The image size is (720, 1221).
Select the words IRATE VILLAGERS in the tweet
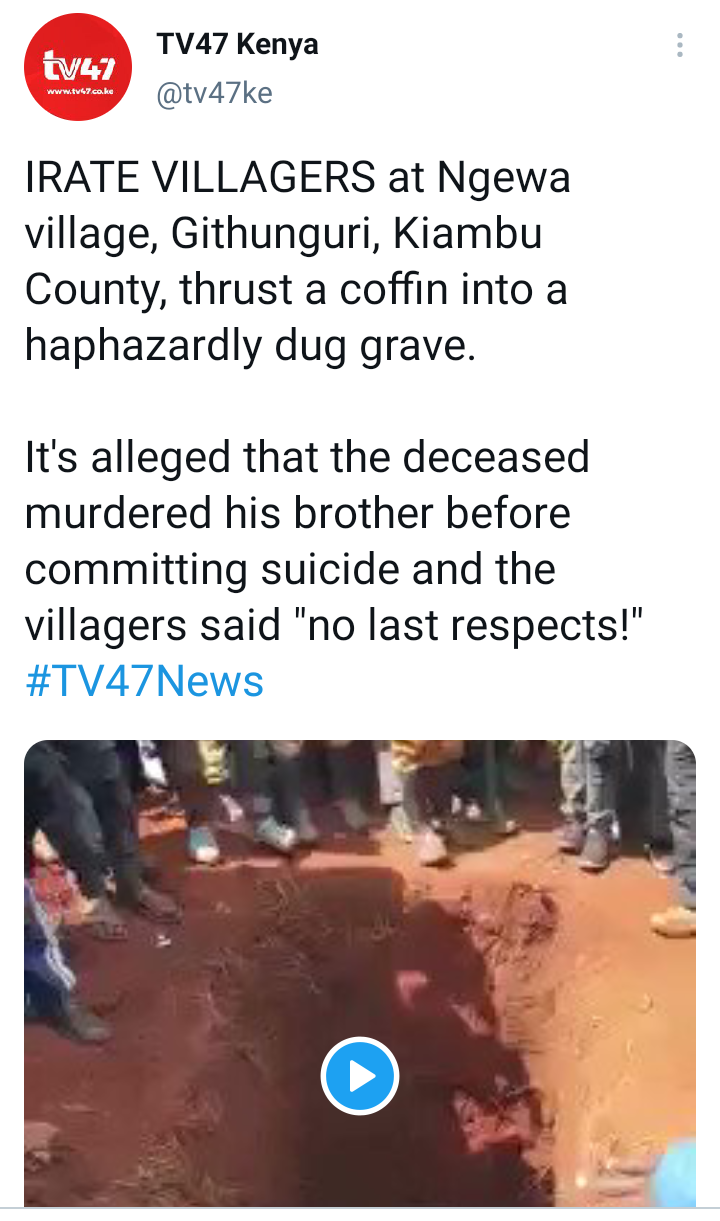click(x=199, y=178)
